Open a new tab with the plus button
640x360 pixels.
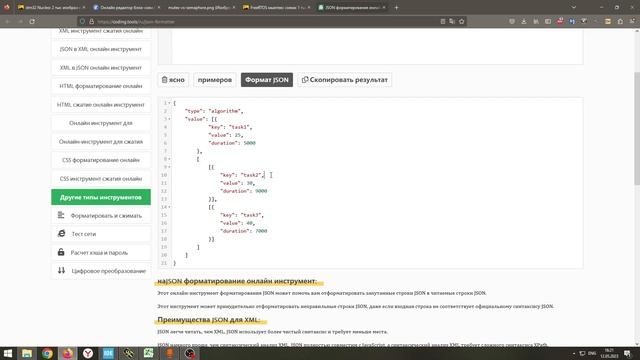coord(396,7)
